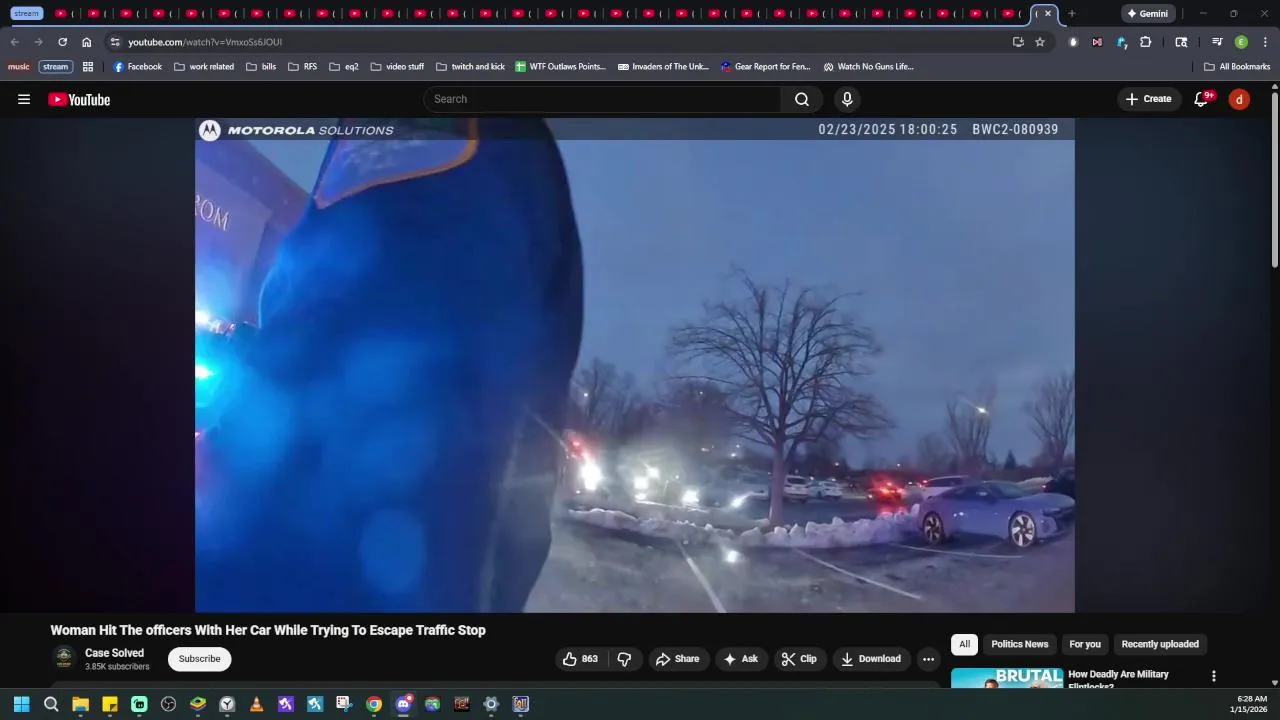Close the active browser tab
The height and width of the screenshot is (720, 1280).
point(1048,14)
